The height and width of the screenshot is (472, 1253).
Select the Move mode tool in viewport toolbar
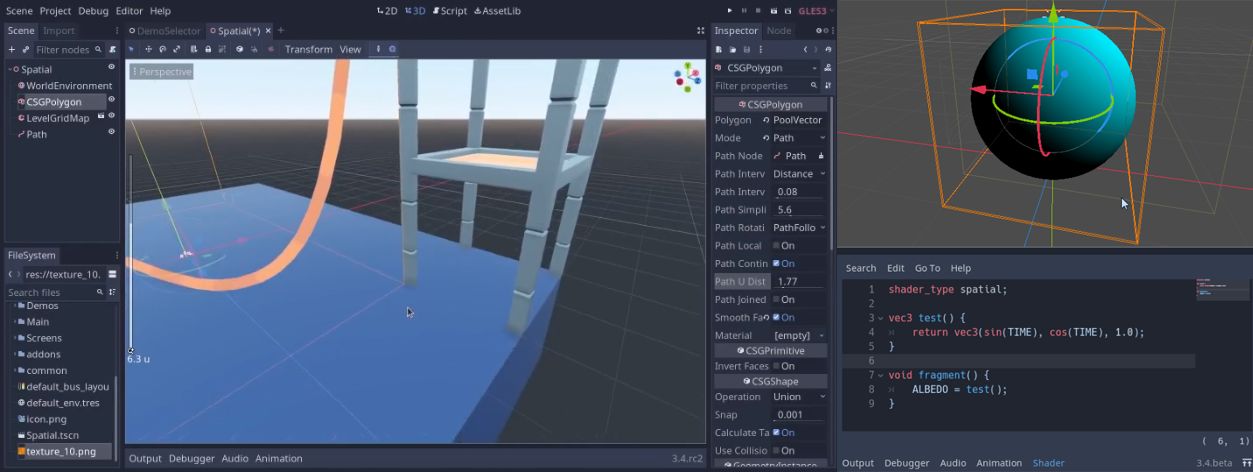pyautogui.click(x=147, y=49)
